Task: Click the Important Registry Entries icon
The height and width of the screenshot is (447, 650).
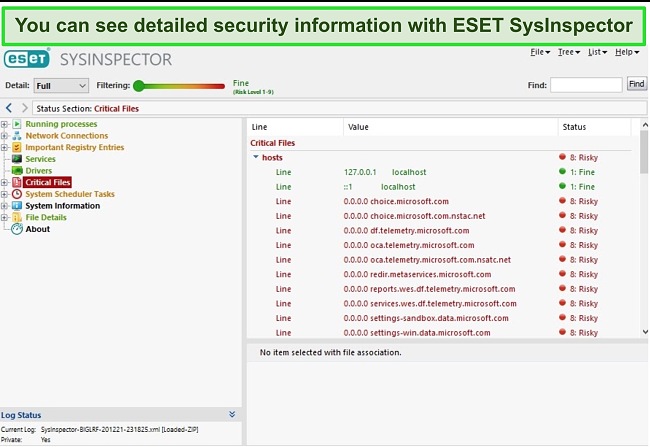Action: coord(17,147)
